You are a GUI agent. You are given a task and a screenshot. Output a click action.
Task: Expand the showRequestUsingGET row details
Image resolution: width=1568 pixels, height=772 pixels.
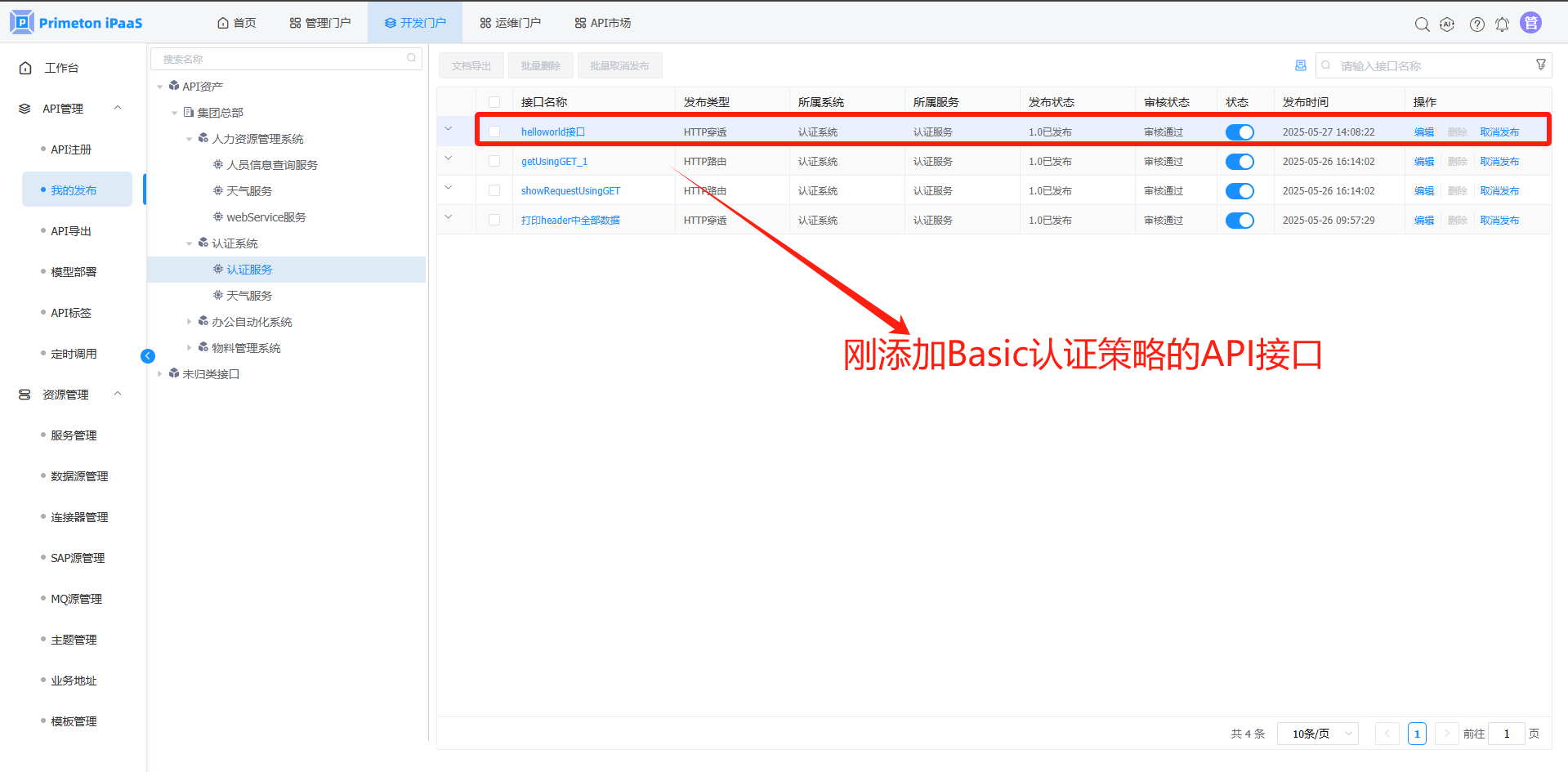tap(448, 188)
